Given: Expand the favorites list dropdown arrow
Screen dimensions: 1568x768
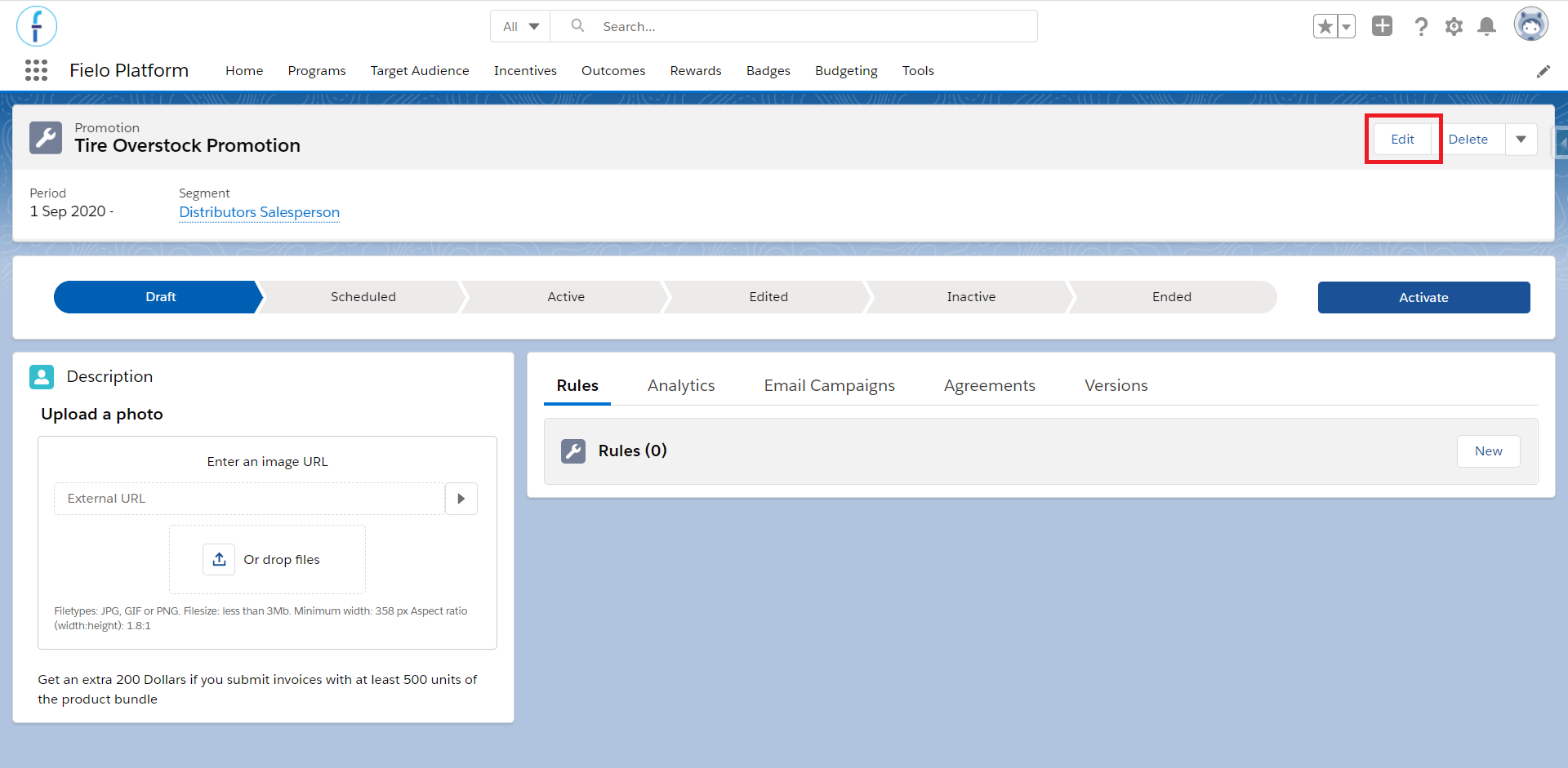Looking at the screenshot, I should (1347, 26).
